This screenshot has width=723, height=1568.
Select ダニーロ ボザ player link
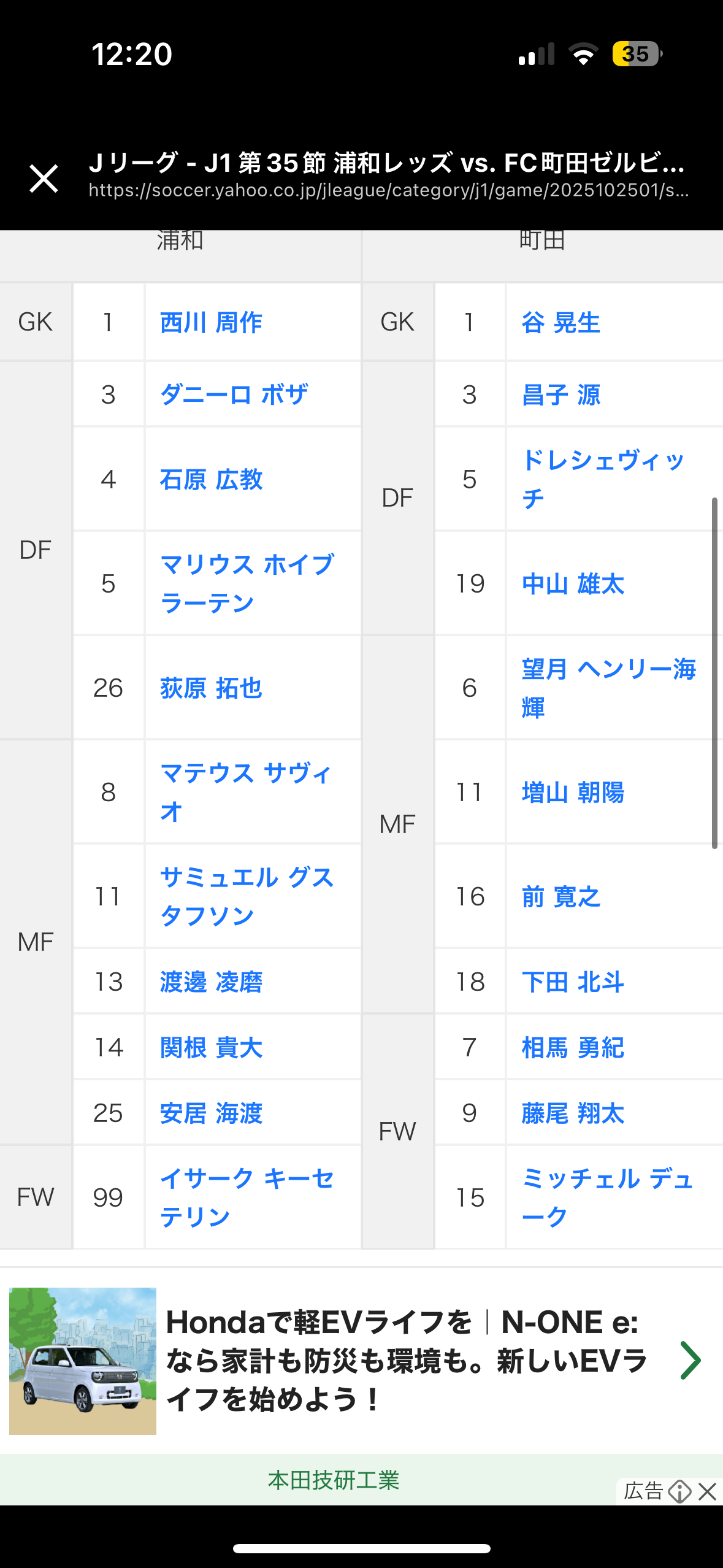pos(234,394)
